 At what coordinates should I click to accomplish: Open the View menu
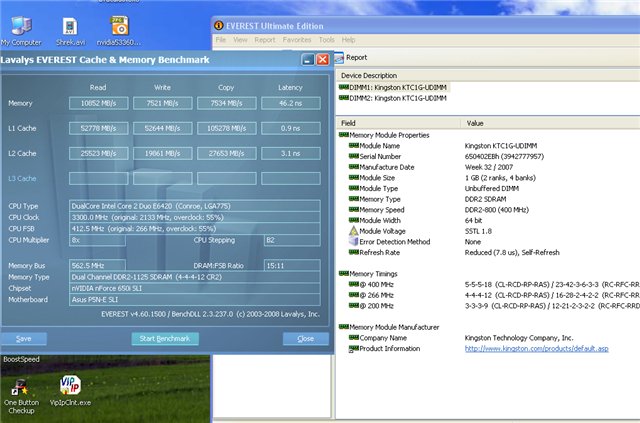240,40
